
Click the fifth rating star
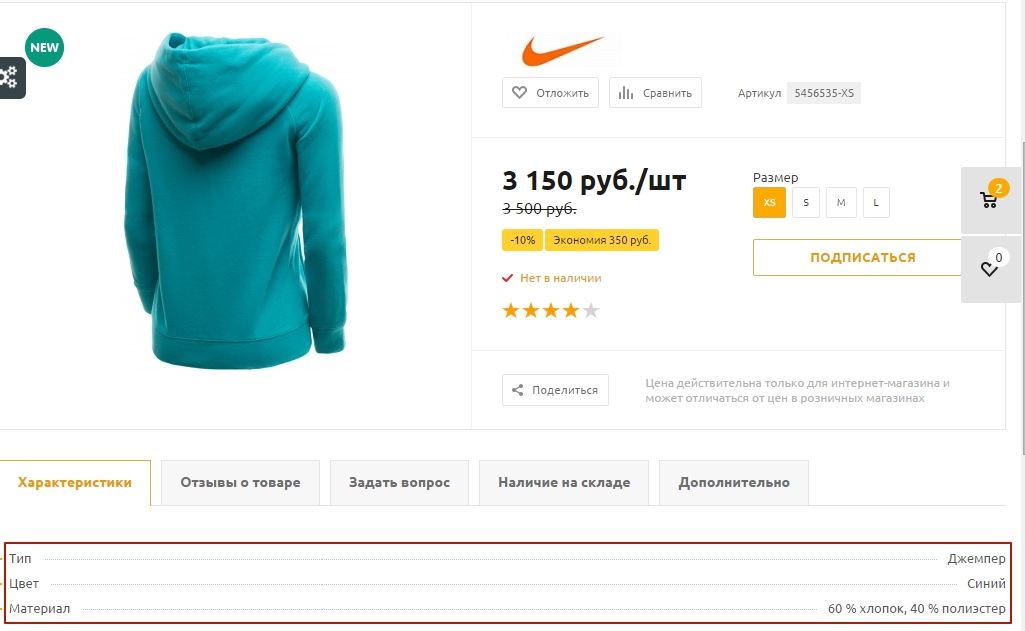tap(591, 310)
